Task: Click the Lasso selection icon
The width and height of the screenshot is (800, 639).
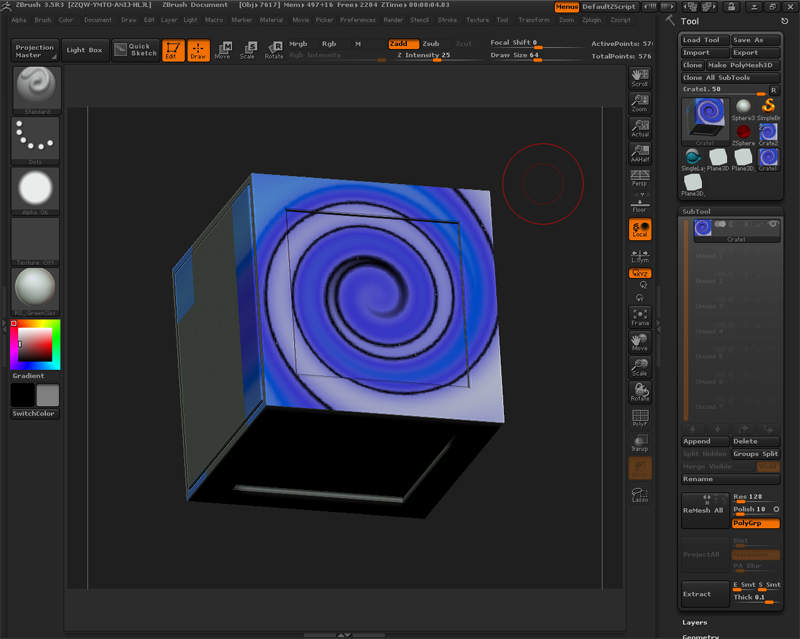Action: [640, 493]
